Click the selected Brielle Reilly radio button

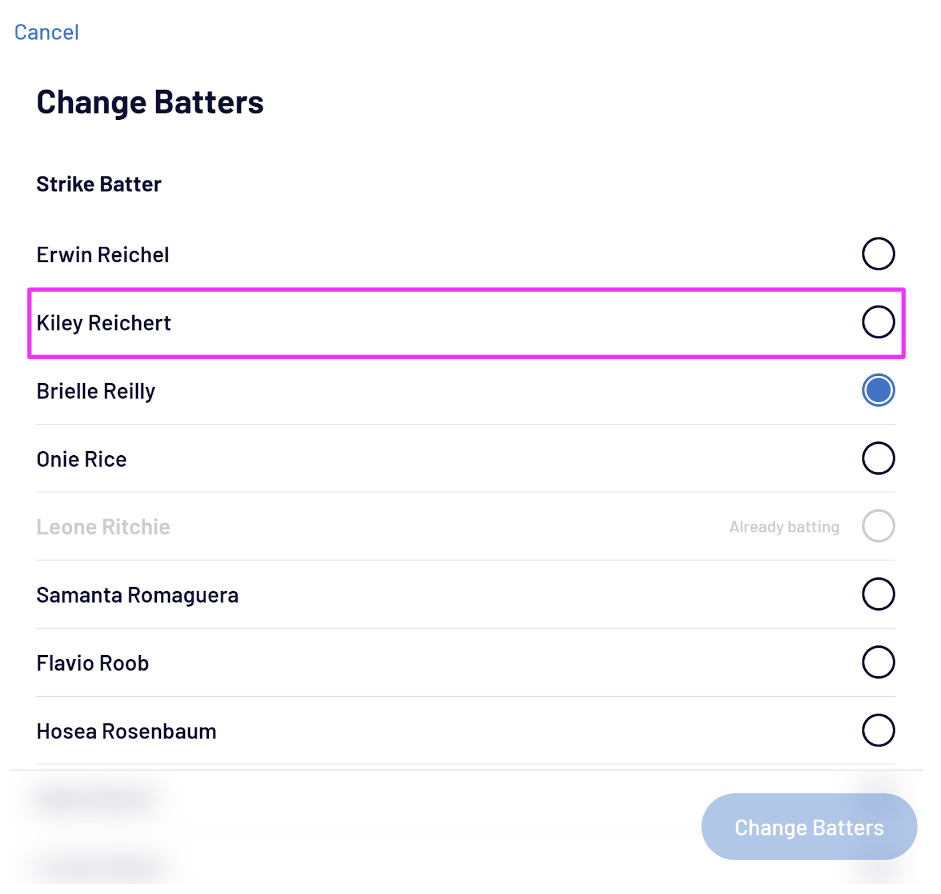click(878, 390)
